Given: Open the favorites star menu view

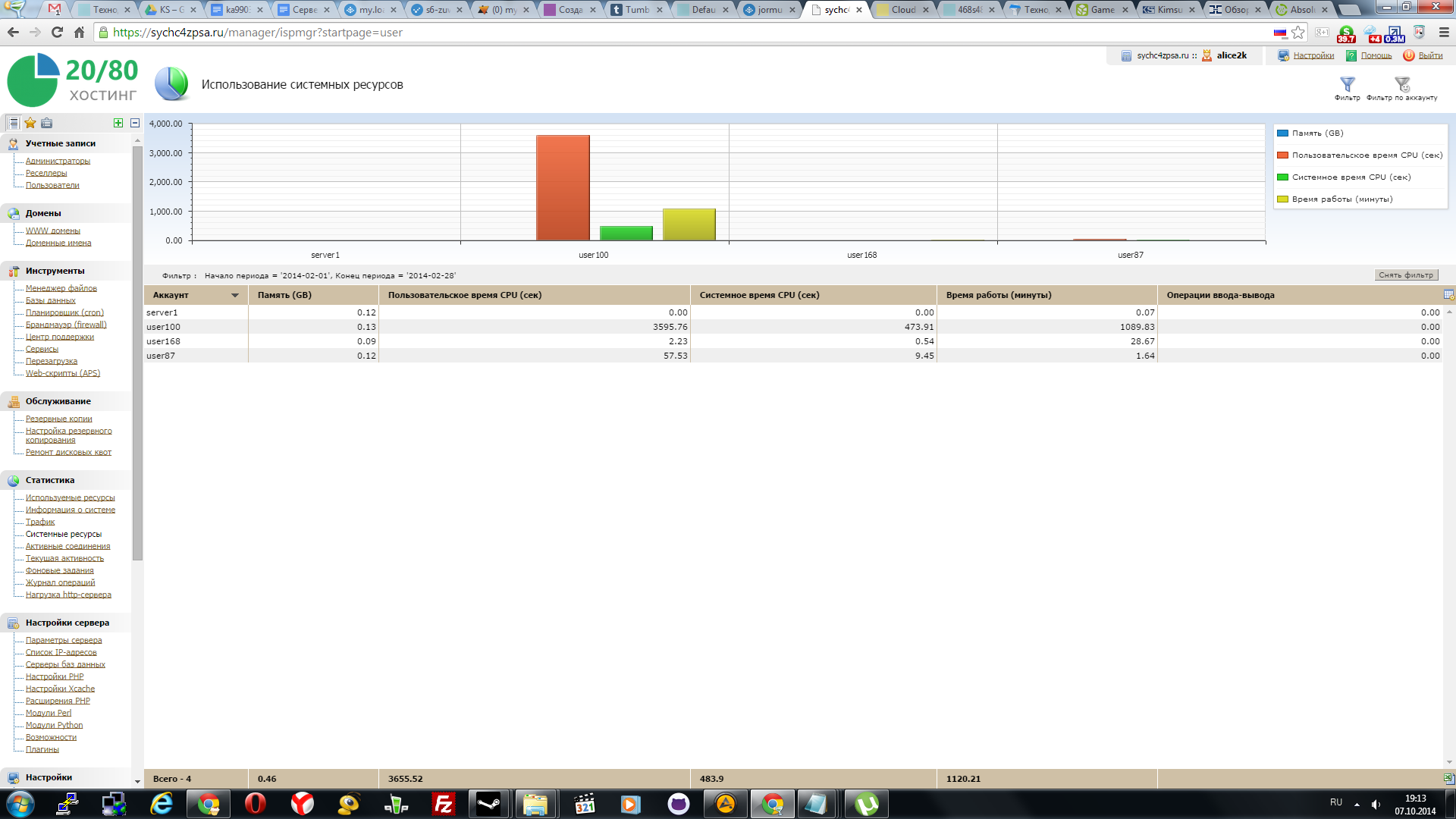Looking at the screenshot, I should [30, 123].
